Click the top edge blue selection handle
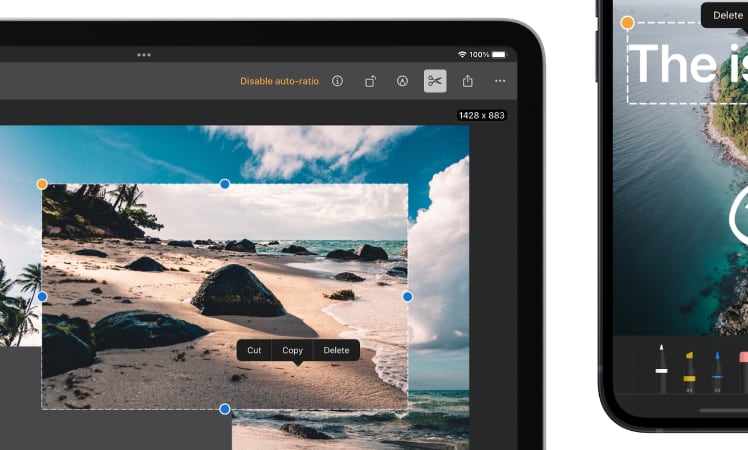 [x=225, y=184]
